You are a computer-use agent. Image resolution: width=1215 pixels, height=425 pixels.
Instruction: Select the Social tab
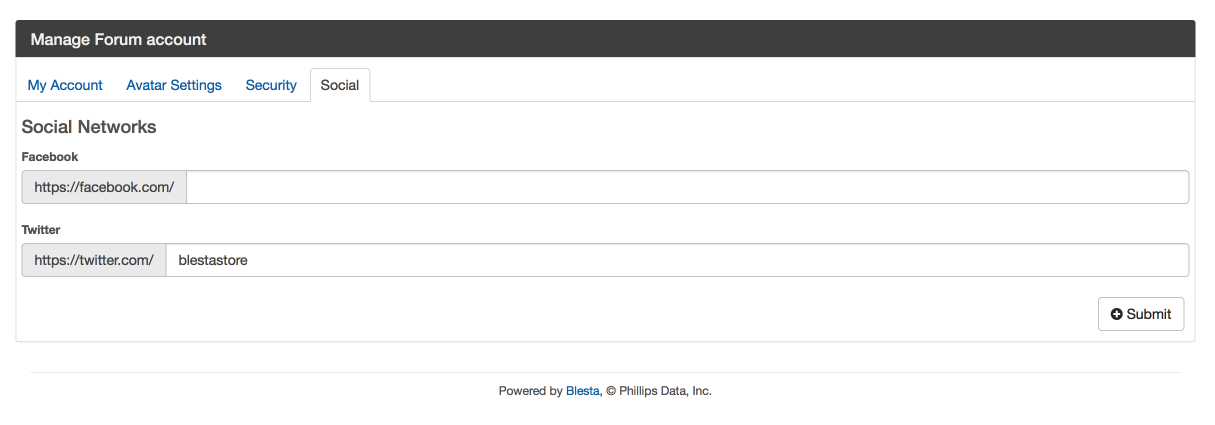click(340, 85)
